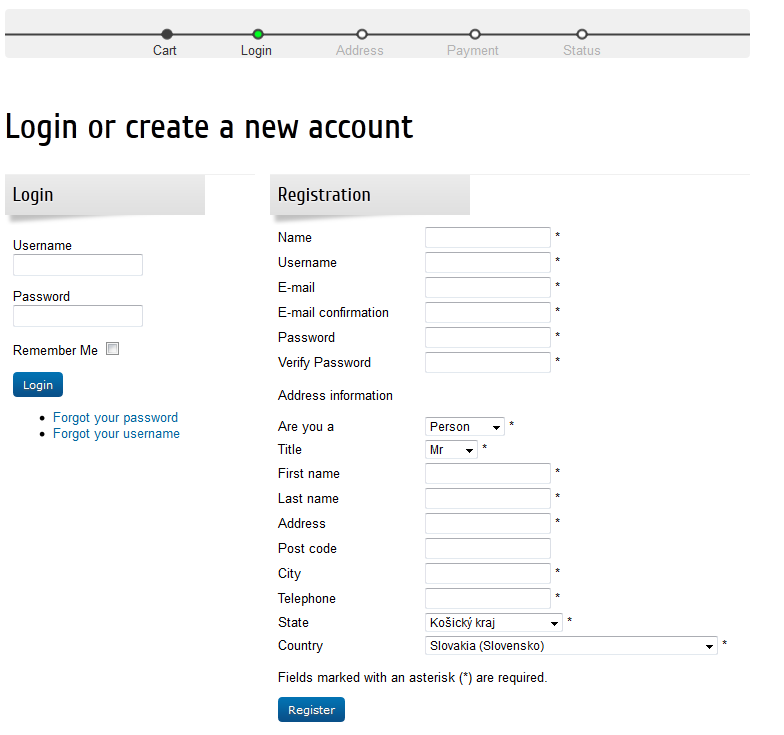The height and width of the screenshot is (735, 784).
Task: Expand the Title dropdown showing Mr
Action: pyautogui.click(x=451, y=450)
